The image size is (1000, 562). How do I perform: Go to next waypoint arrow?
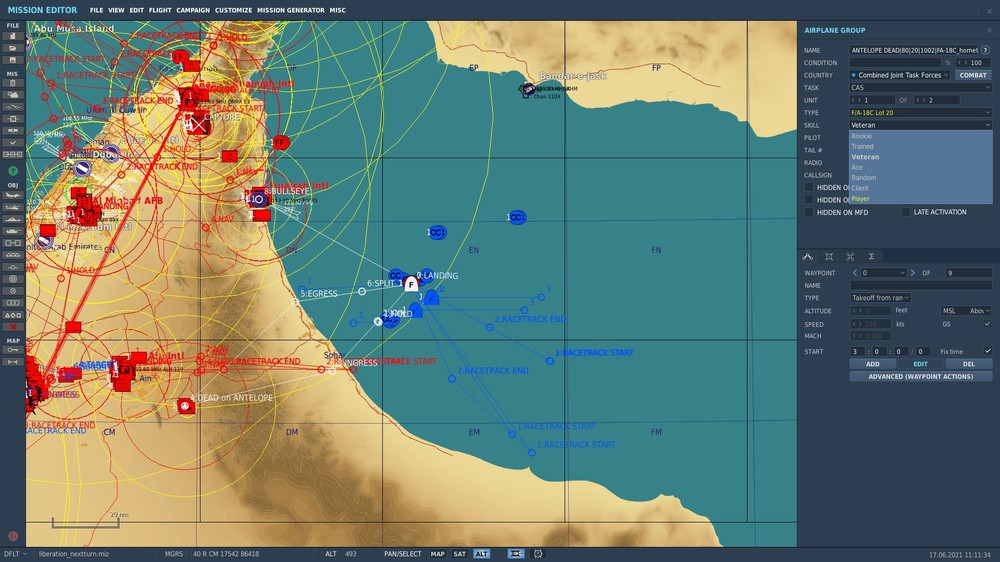(913, 272)
